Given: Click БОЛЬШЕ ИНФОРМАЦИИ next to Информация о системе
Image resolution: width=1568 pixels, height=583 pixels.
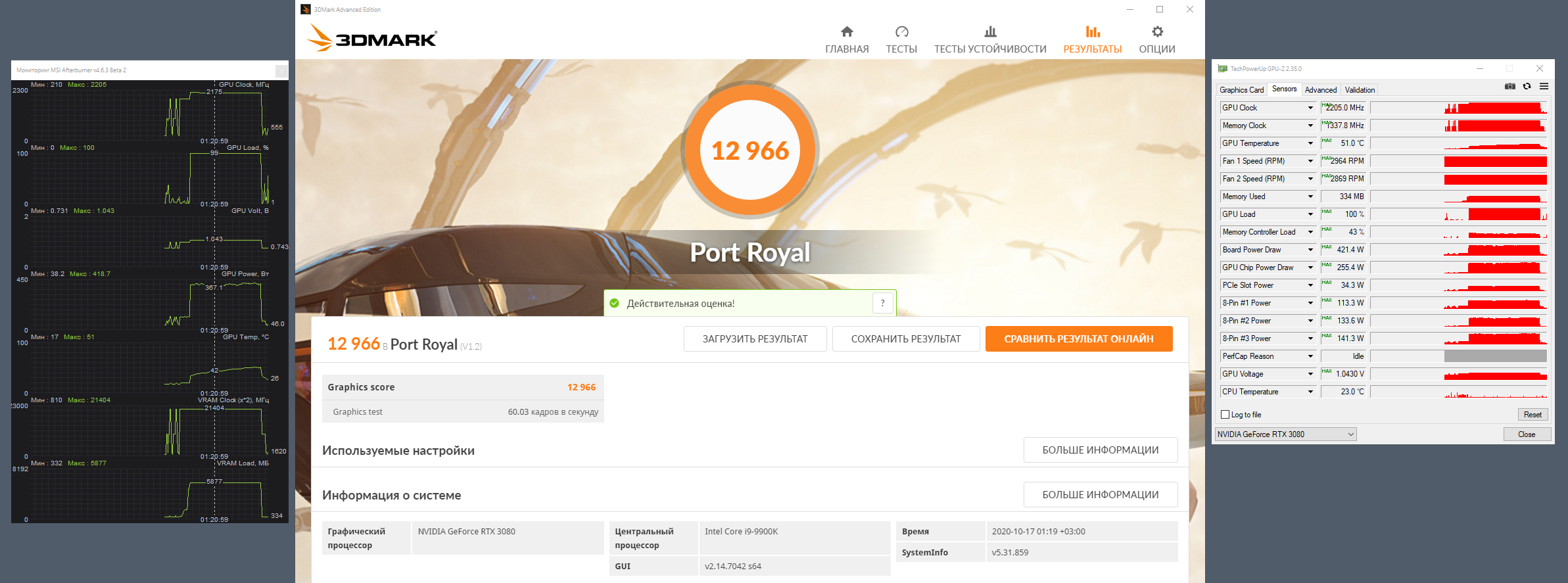Looking at the screenshot, I should pyautogui.click(x=1101, y=495).
